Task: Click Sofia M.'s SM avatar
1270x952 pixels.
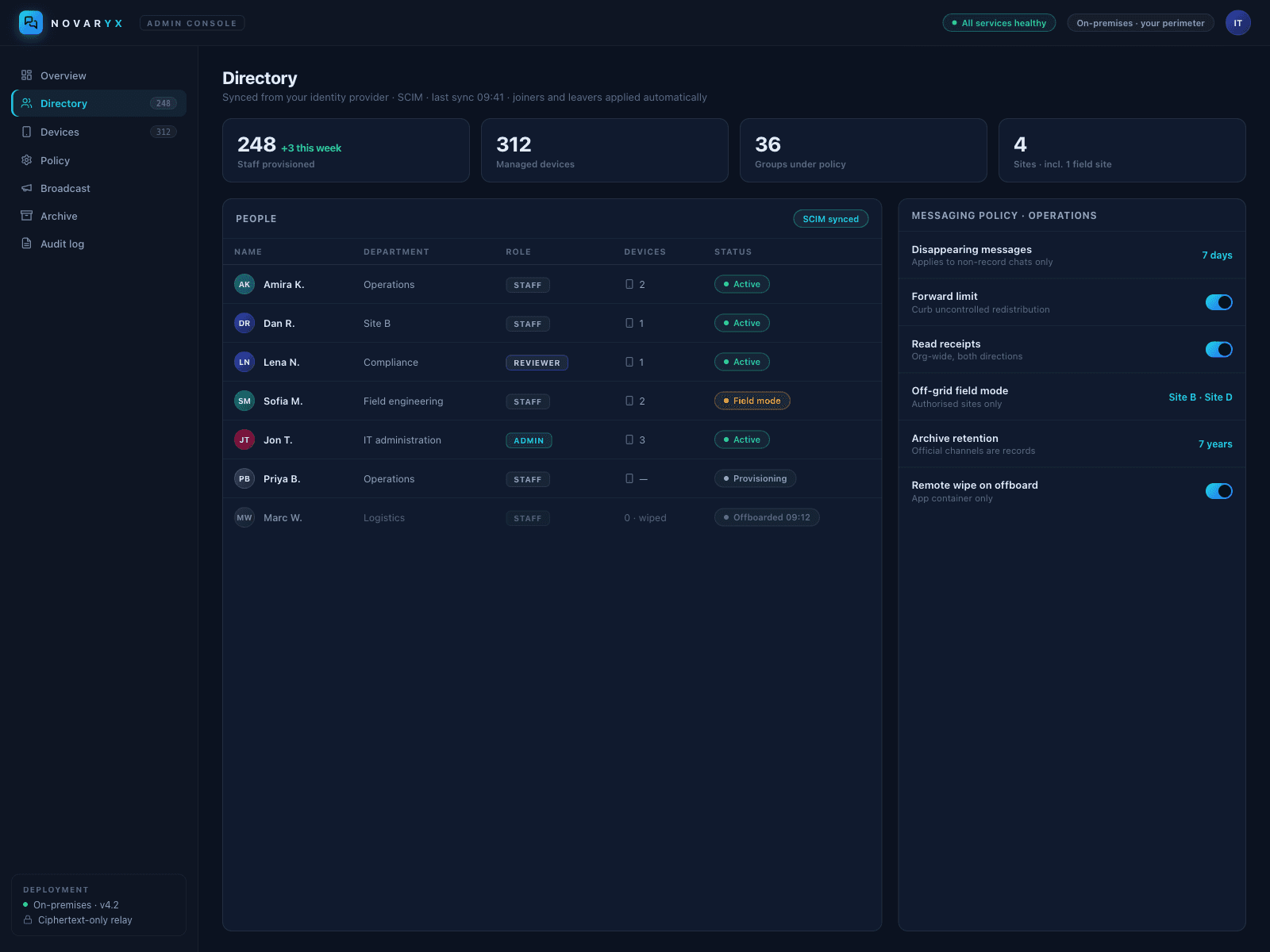Action: pos(244,401)
